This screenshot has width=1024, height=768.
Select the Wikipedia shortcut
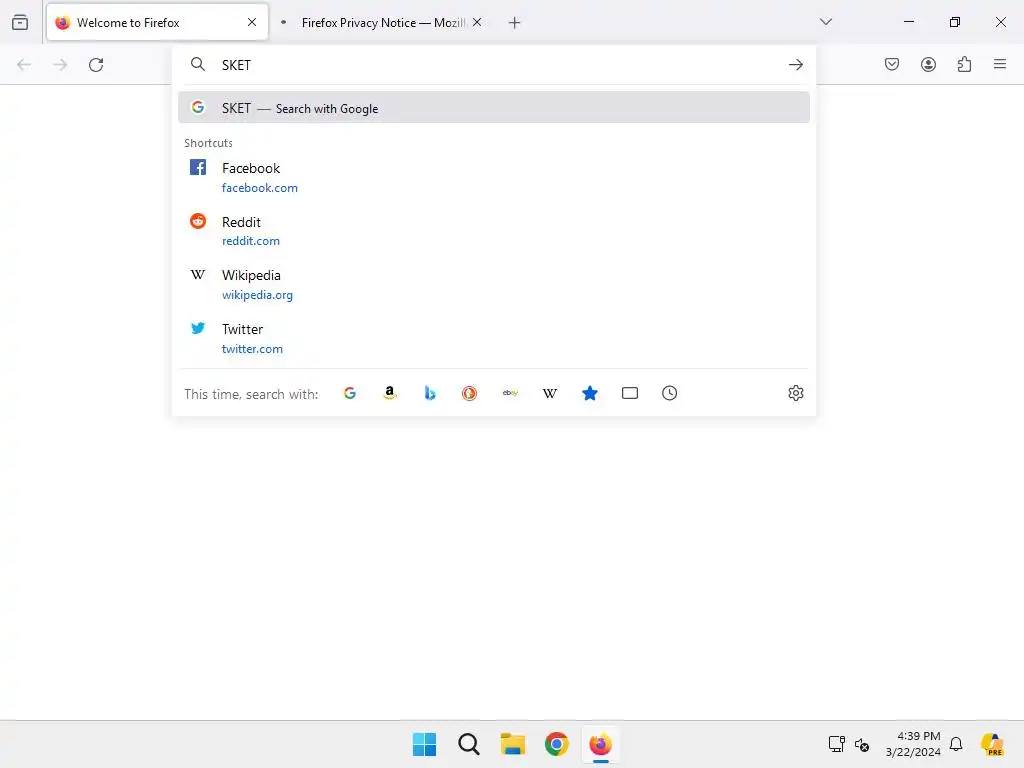(494, 285)
